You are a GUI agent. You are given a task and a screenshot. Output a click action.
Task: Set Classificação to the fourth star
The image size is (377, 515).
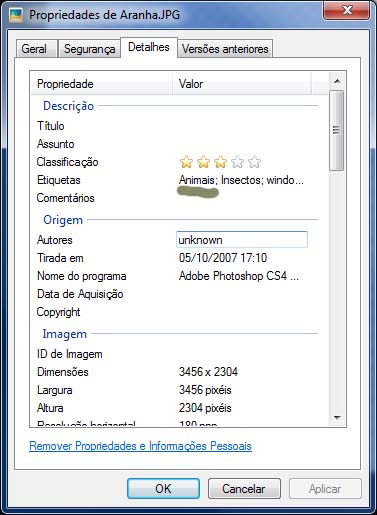(237, 162)
